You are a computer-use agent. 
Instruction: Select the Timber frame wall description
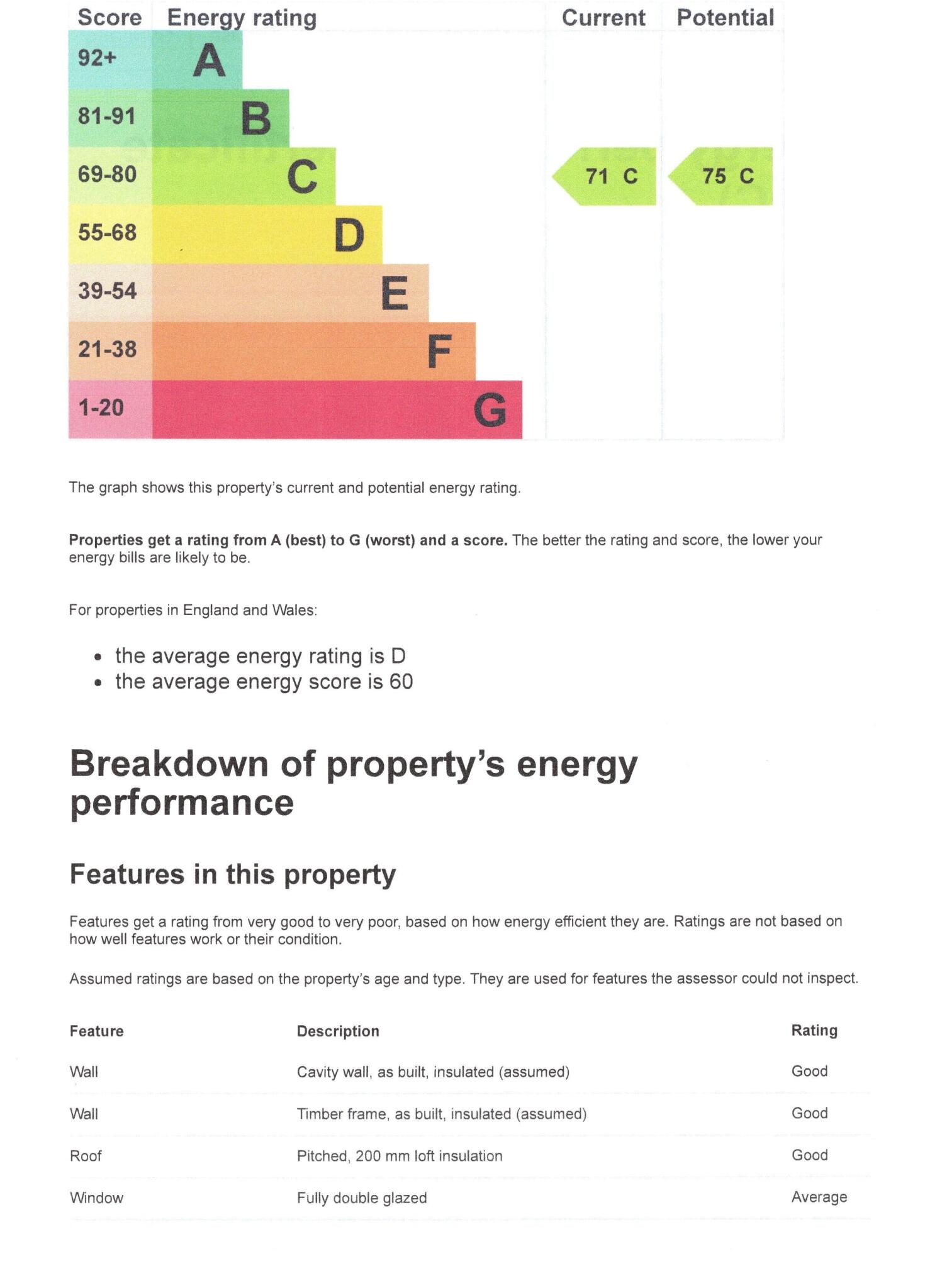click(x=442, y=1114)
